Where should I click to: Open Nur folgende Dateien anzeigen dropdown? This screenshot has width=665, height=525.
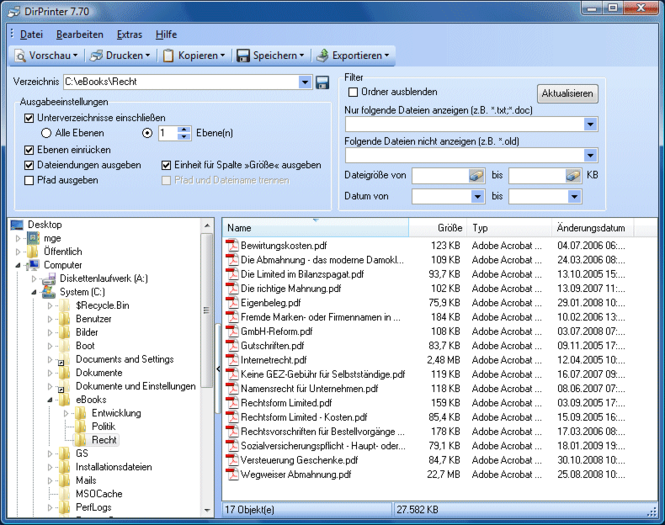click(x=590, y=124)
